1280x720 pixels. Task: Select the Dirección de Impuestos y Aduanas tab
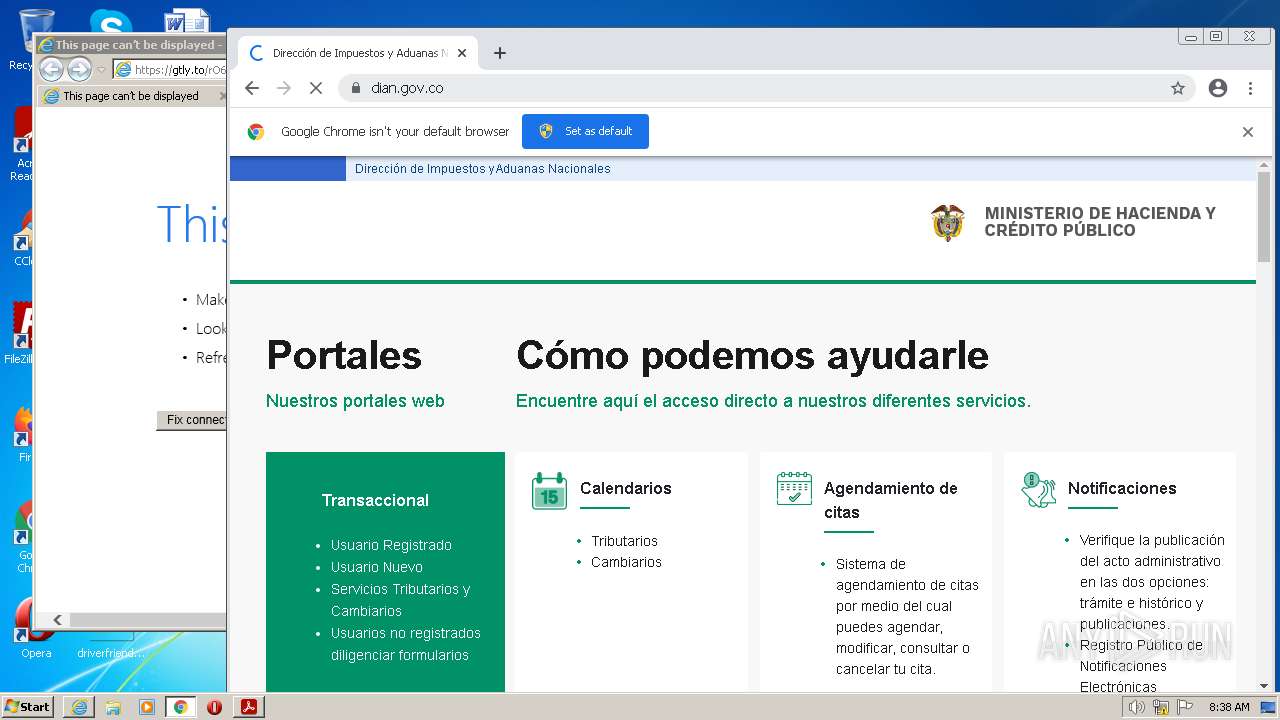tap(357, 53)
